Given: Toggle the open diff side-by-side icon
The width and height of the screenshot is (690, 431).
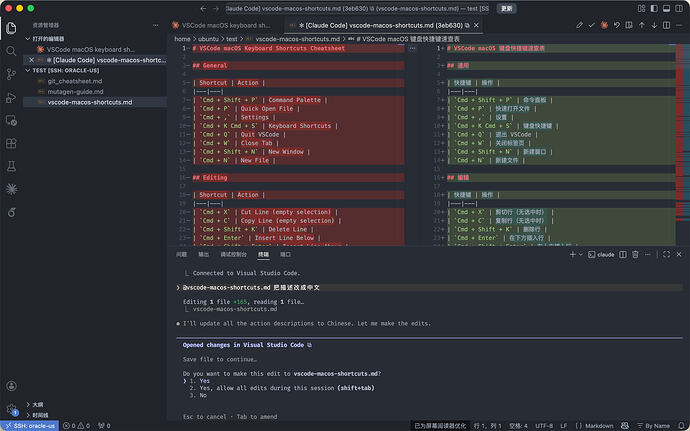Looking at the screenshot, I should [629, 25].
